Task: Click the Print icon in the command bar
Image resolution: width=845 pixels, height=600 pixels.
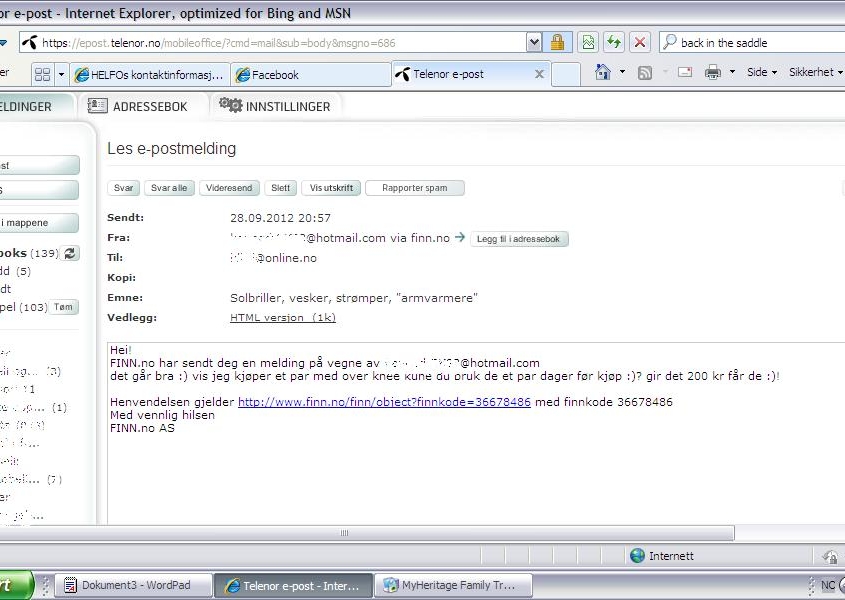Action: pyautogui.click(x=713, y=72)
